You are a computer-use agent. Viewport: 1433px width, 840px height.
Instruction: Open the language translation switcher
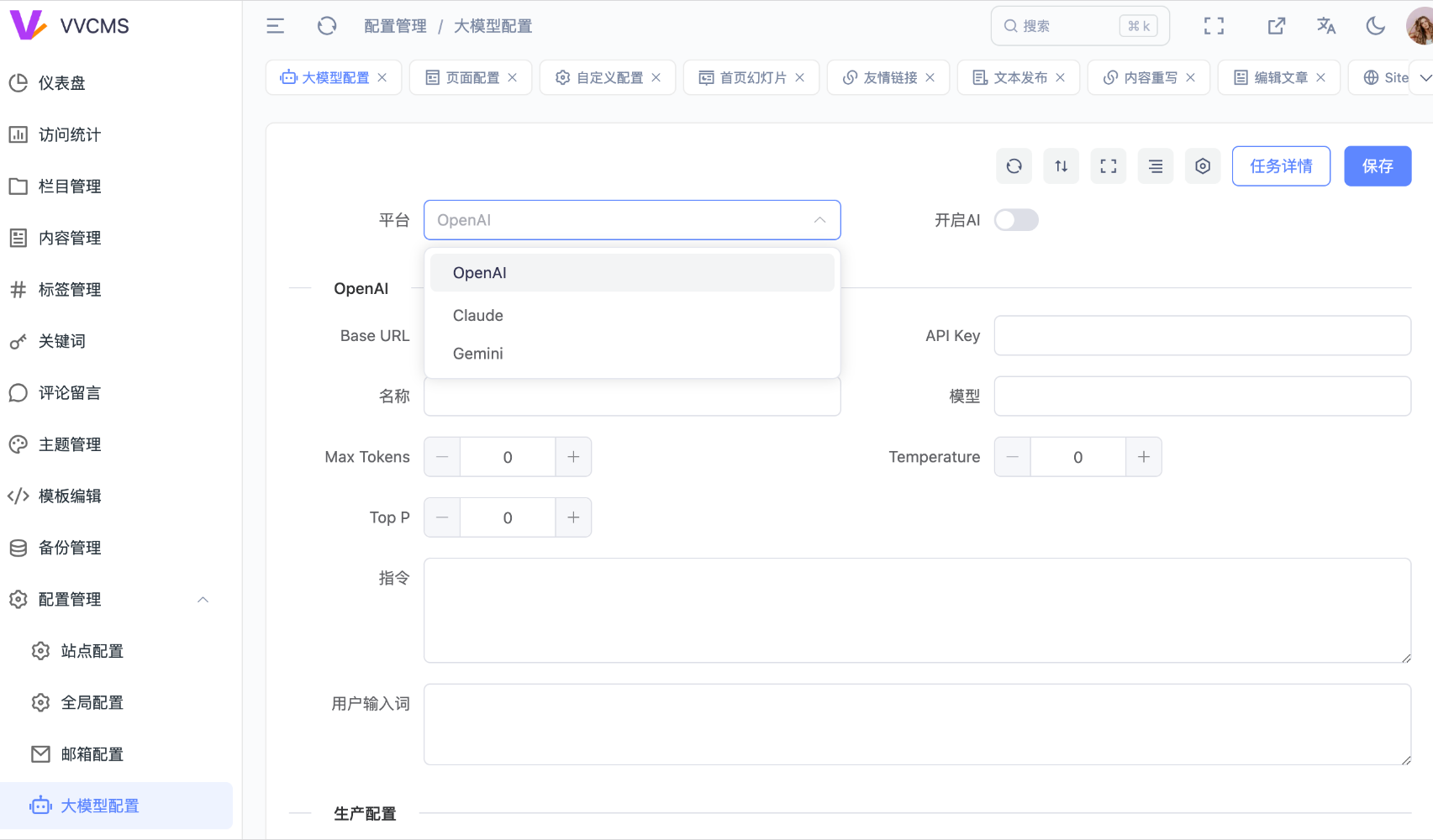click(1326, 26)
